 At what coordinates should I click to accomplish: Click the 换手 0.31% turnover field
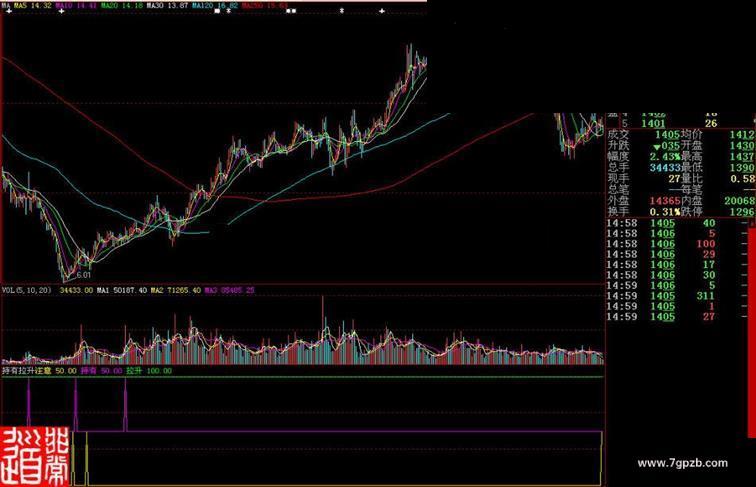click(x=644, y=212)
